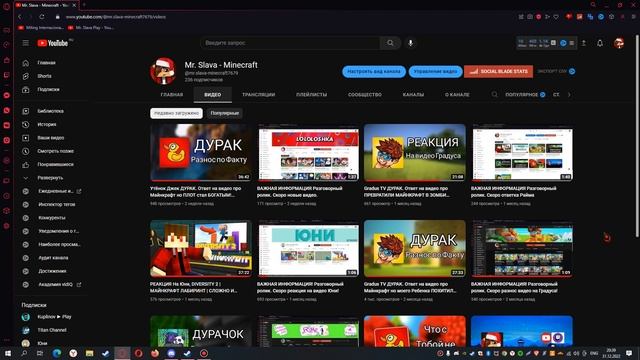Switch to О канале tab
This screenshot has width=640, height=360.
click(457, 95)
